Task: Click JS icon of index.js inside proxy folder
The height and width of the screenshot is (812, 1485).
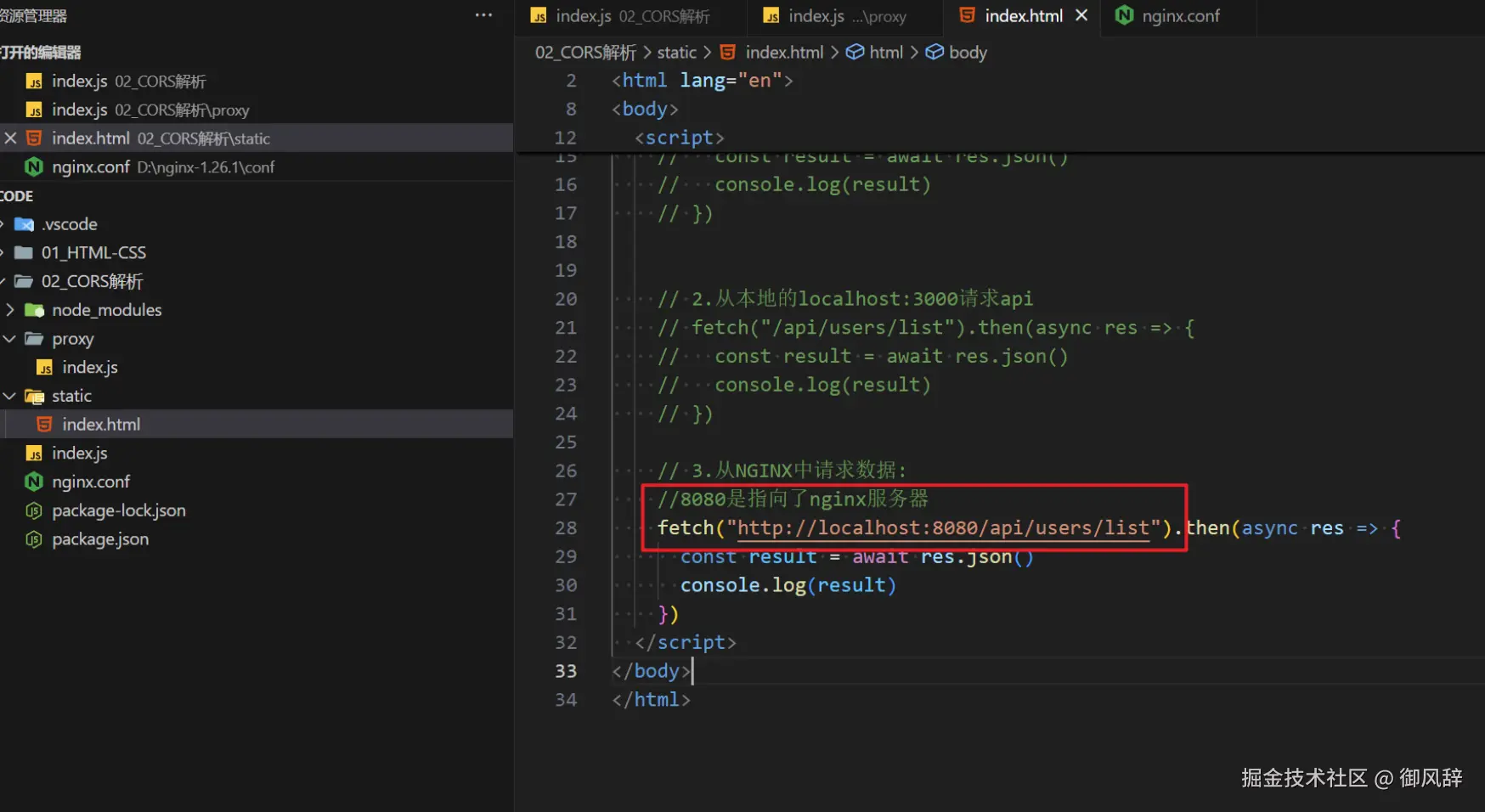Action: (x=45, y=368)
